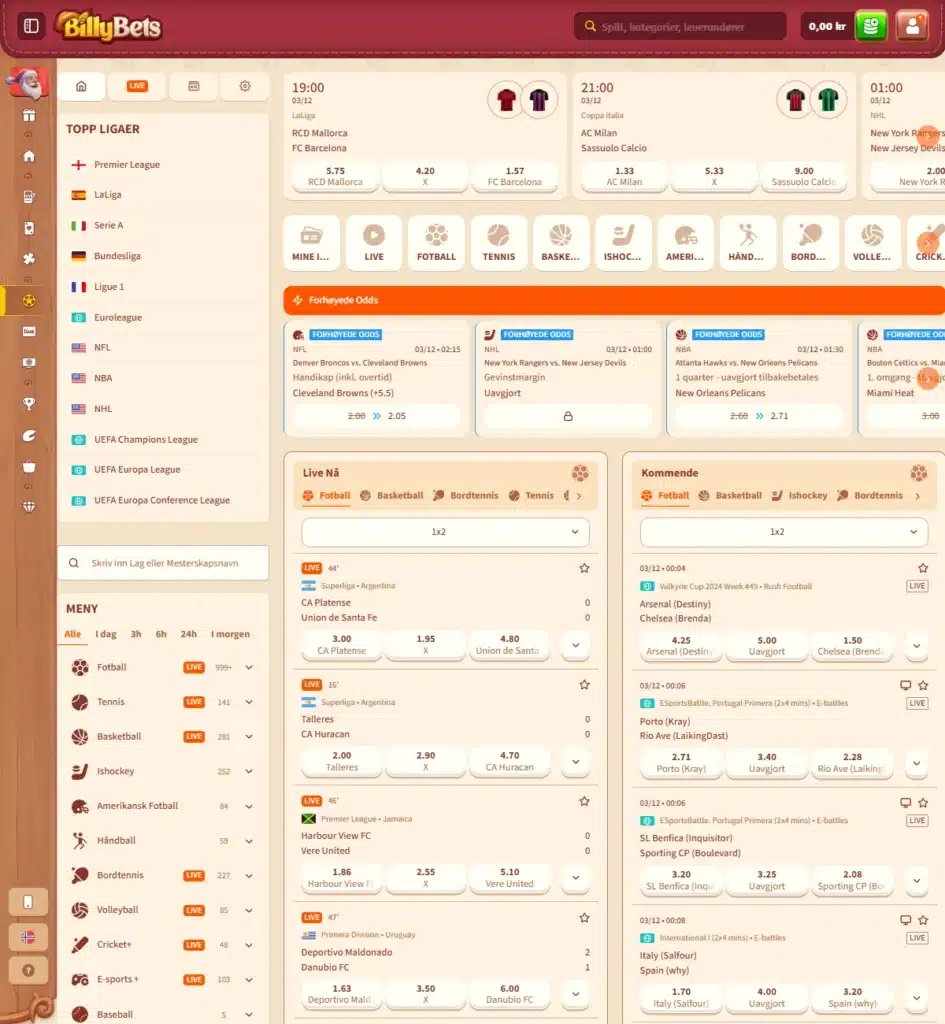Click the BillyBets logo
Image resolution: width=945 pixels, height=1024 pixels.
click(x=109, y=27)
